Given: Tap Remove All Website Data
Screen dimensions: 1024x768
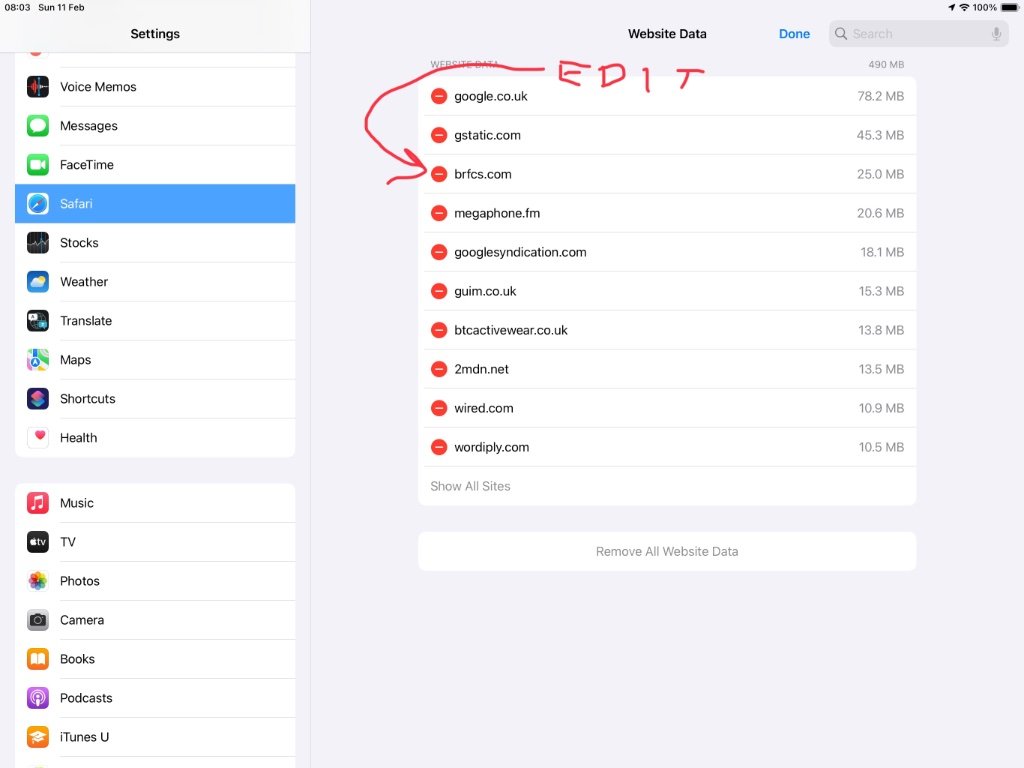Looking at the screenshot, I should pos(667,552).
